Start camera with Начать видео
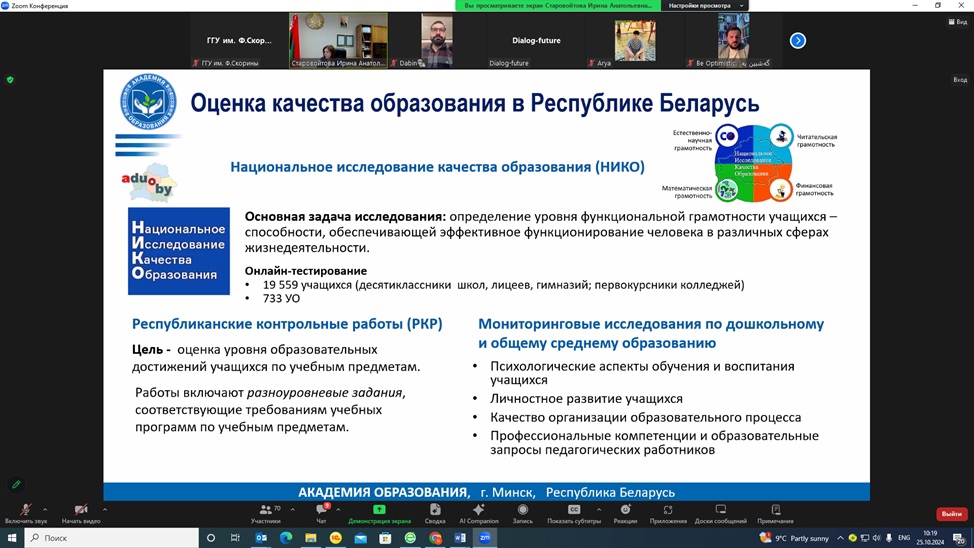The image size is (974, 548). tap(81, 514)
